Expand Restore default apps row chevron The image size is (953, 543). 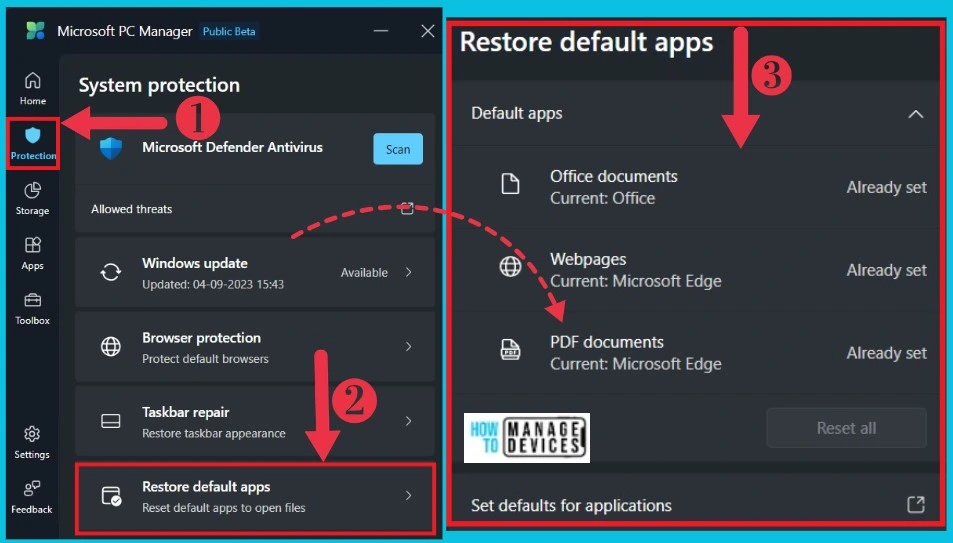pyautogui.click(x=408, y=496)
